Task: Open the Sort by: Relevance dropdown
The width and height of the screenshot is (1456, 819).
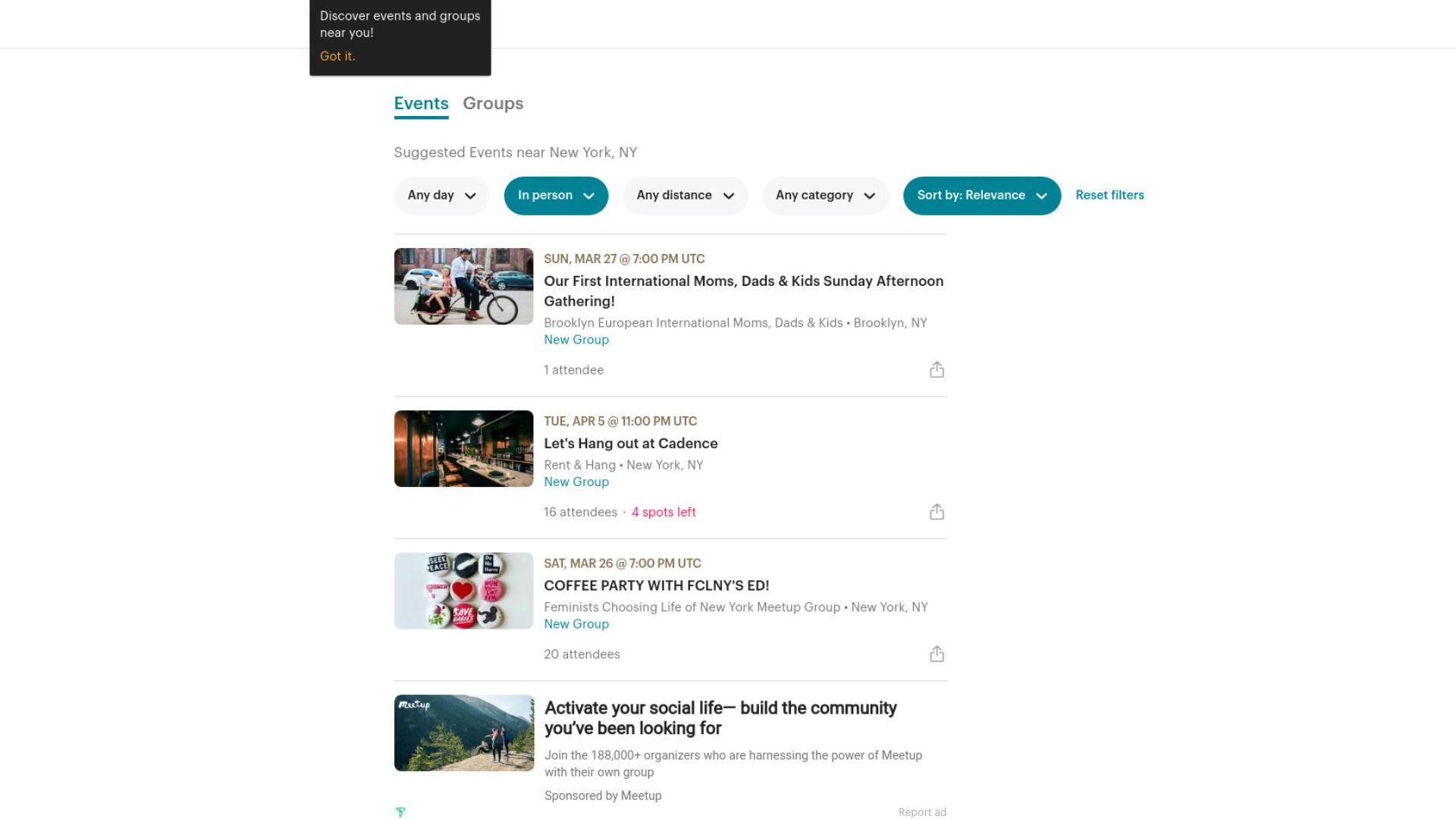Action: coord(982,196)
